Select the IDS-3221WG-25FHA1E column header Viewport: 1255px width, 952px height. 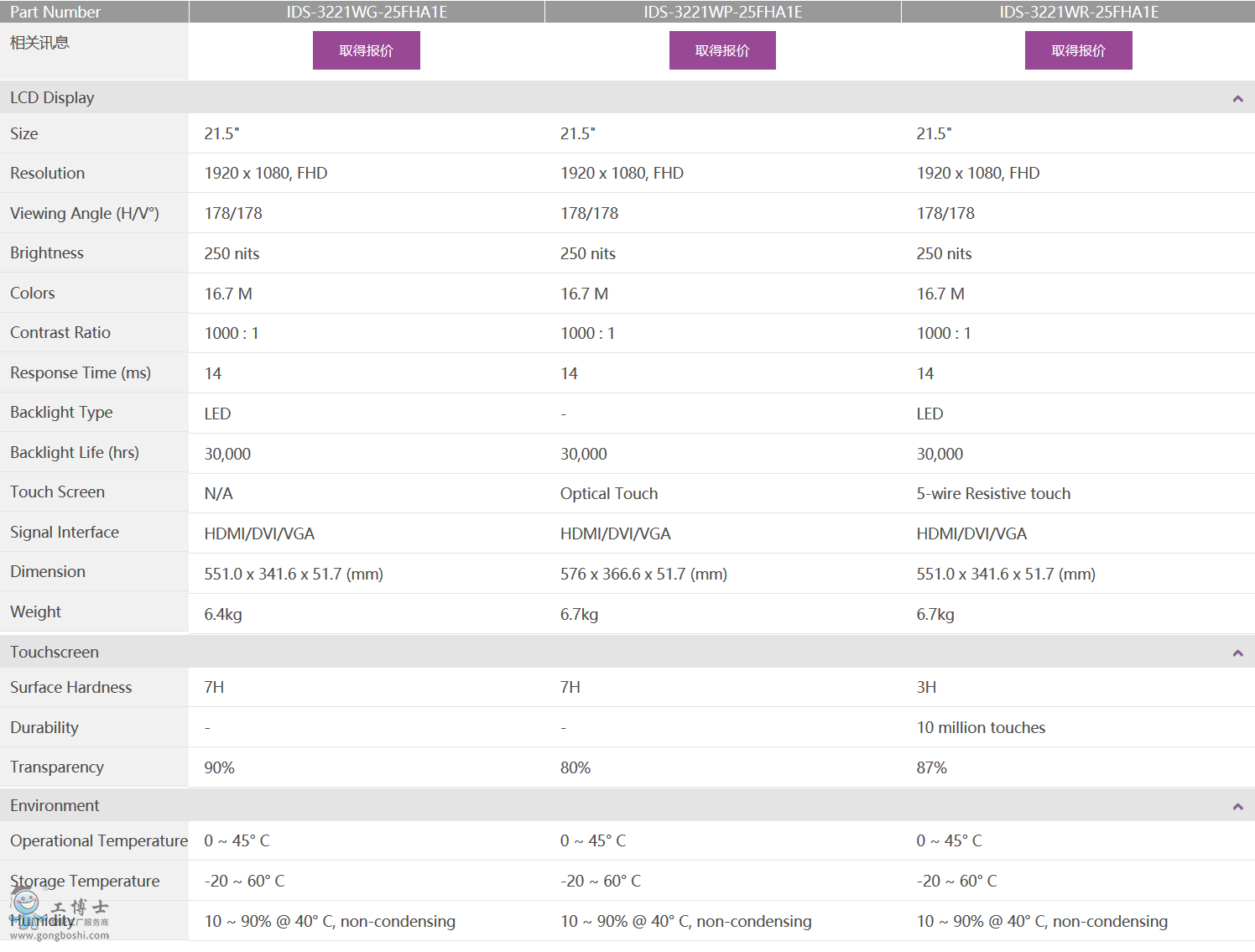(367, 12)
